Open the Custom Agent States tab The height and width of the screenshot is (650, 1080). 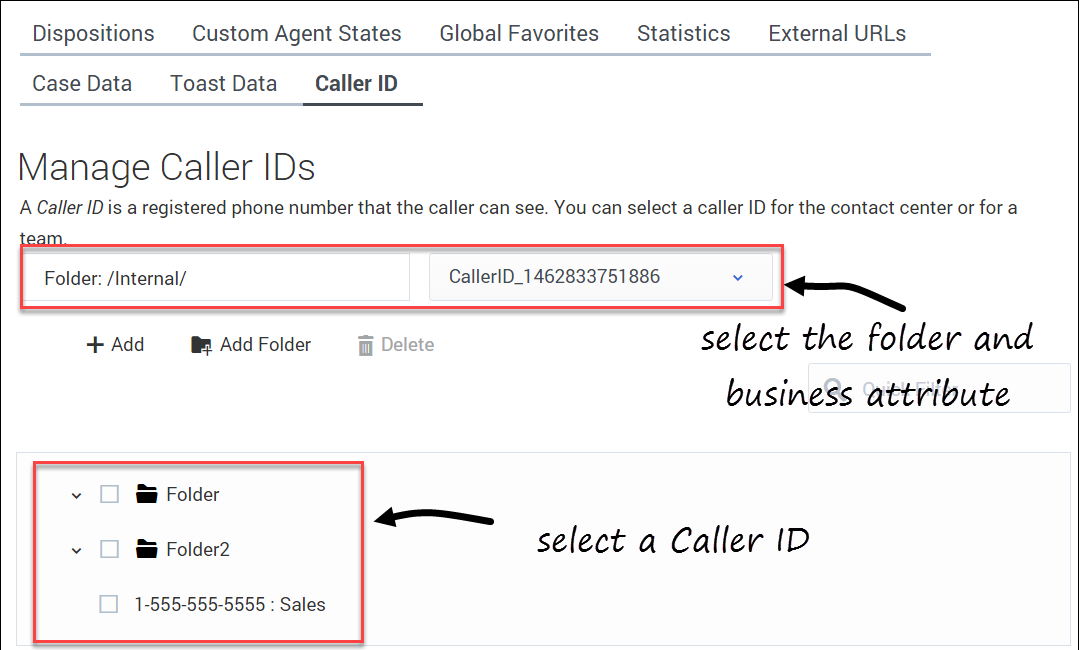pos(297,33)
